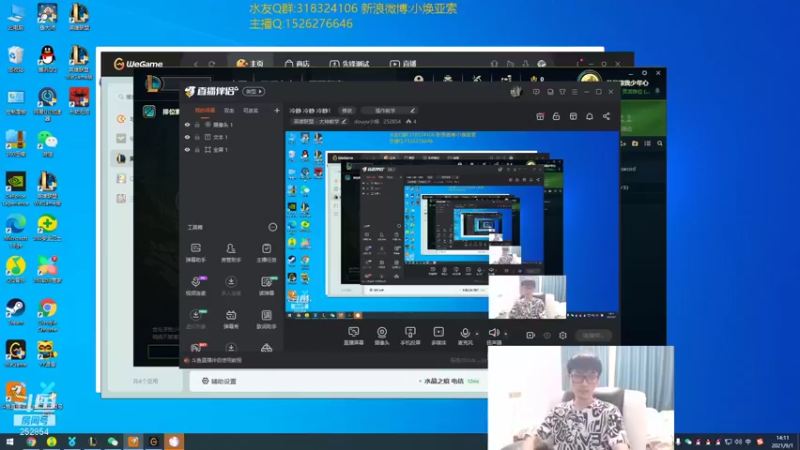
Task: Open the hamburger menu in 直播伴侣 title bar
Action: pyautogui.click(x=574, y=92)
